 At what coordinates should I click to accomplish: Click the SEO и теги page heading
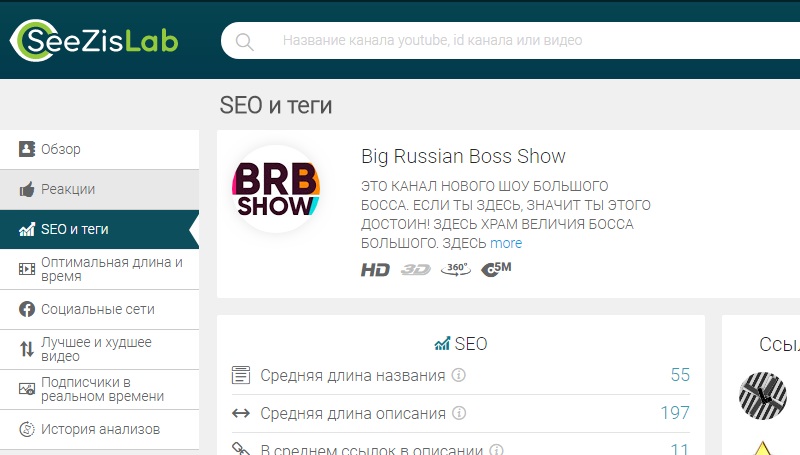click(x=276, y=106)
